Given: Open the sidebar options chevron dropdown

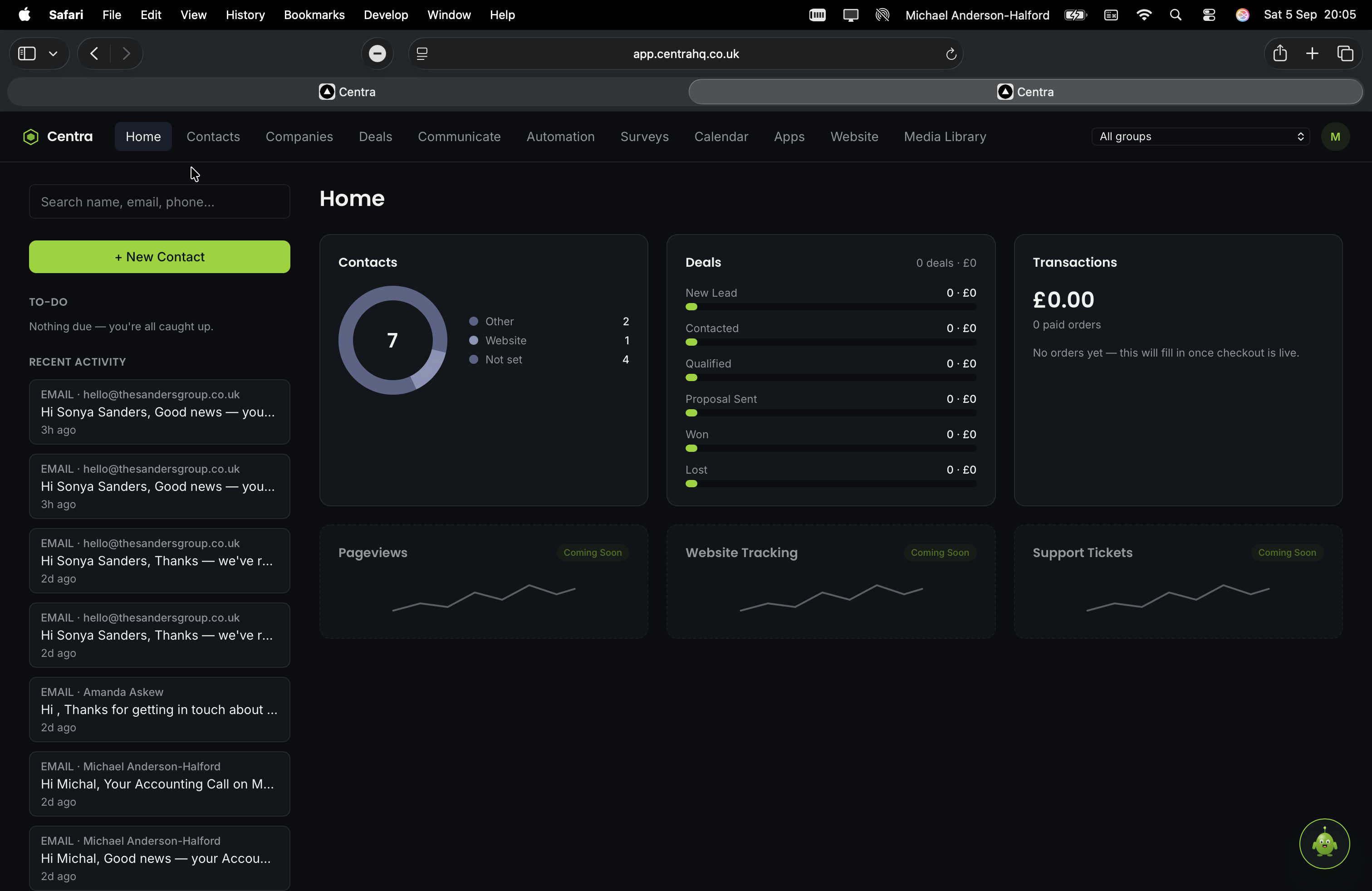Looking at the screenshot, I should (x=53, y=54).
